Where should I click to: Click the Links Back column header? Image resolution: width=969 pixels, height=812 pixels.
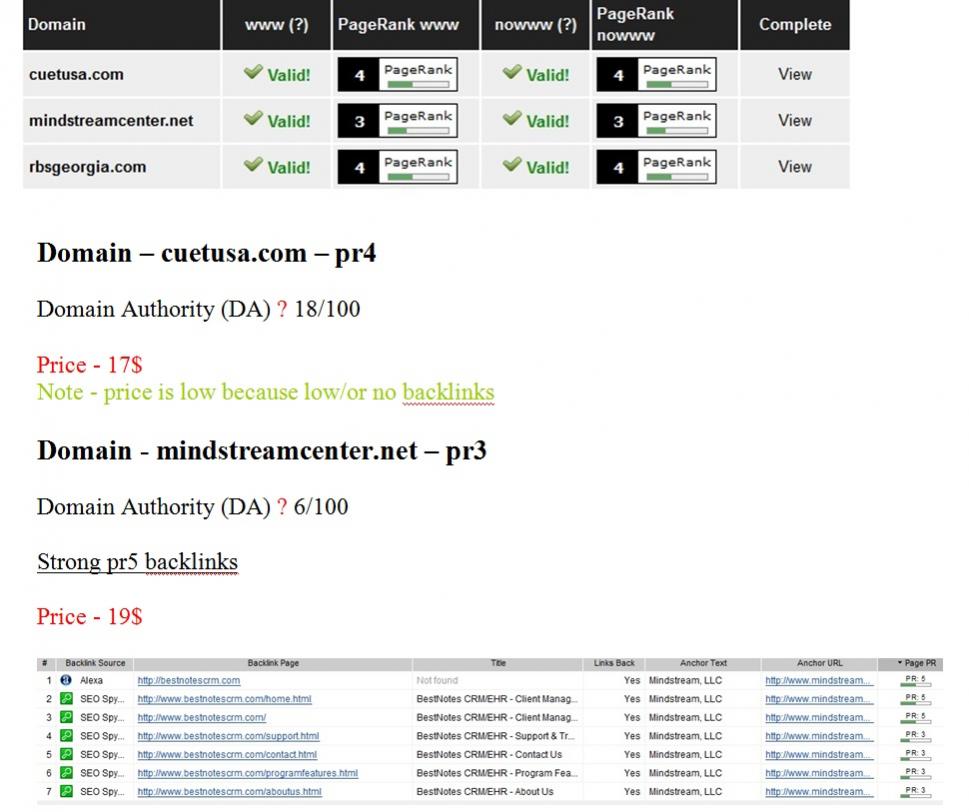(x=614, y=663)
